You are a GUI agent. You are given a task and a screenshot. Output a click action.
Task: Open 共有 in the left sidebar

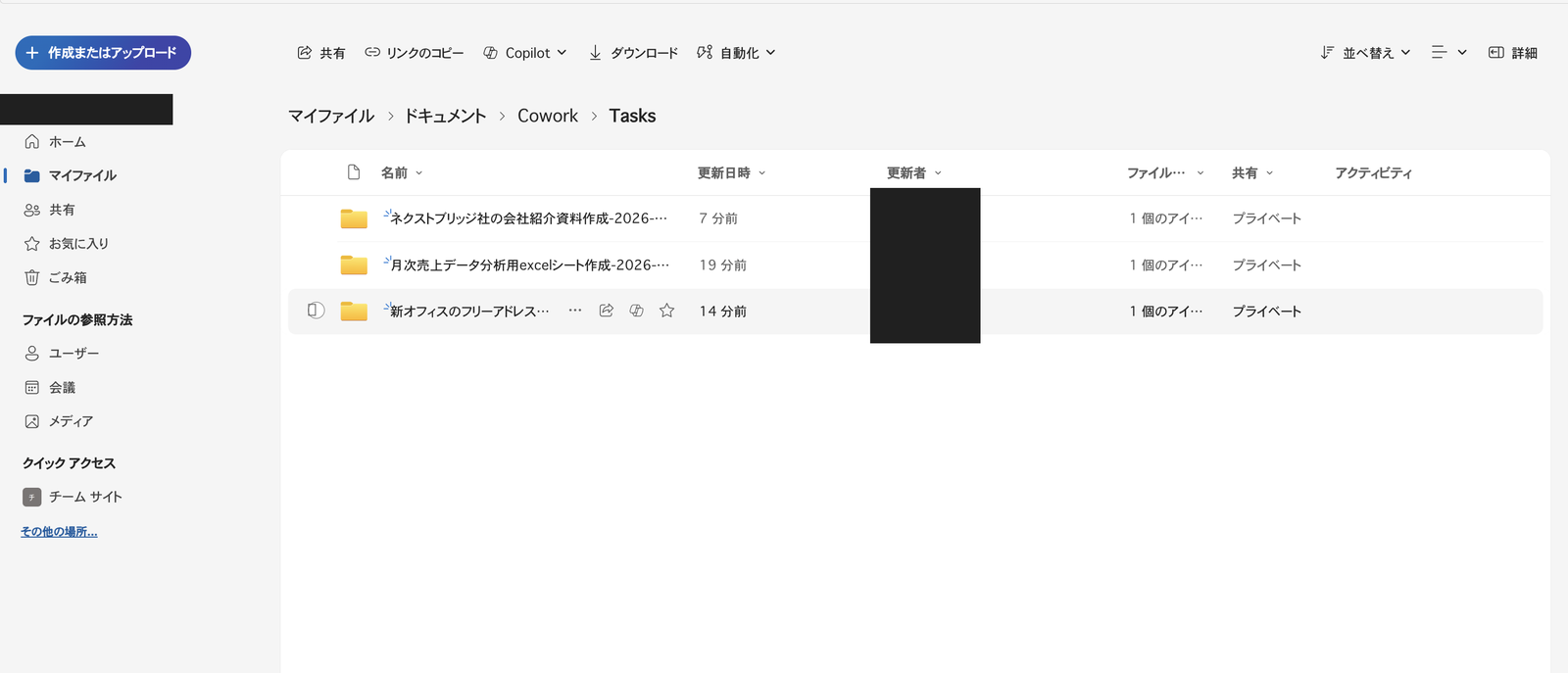(50, 210)
